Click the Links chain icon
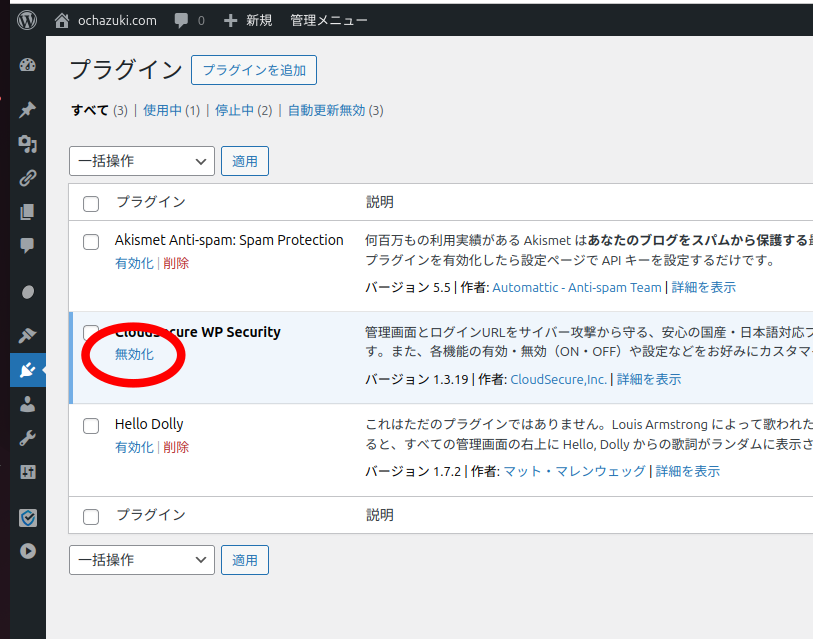Viewport: 813px width, 639px height. 28,179
